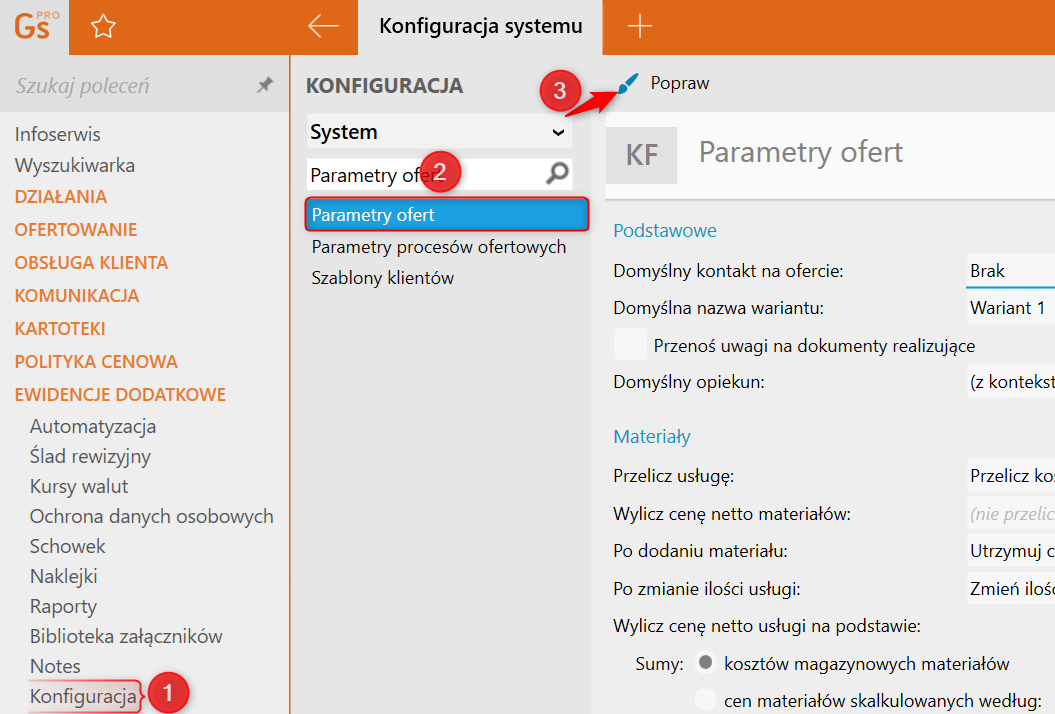Open Wyszukiwarka from sidebar
This screenshot has width=1055, height=714.
(75, 165)
